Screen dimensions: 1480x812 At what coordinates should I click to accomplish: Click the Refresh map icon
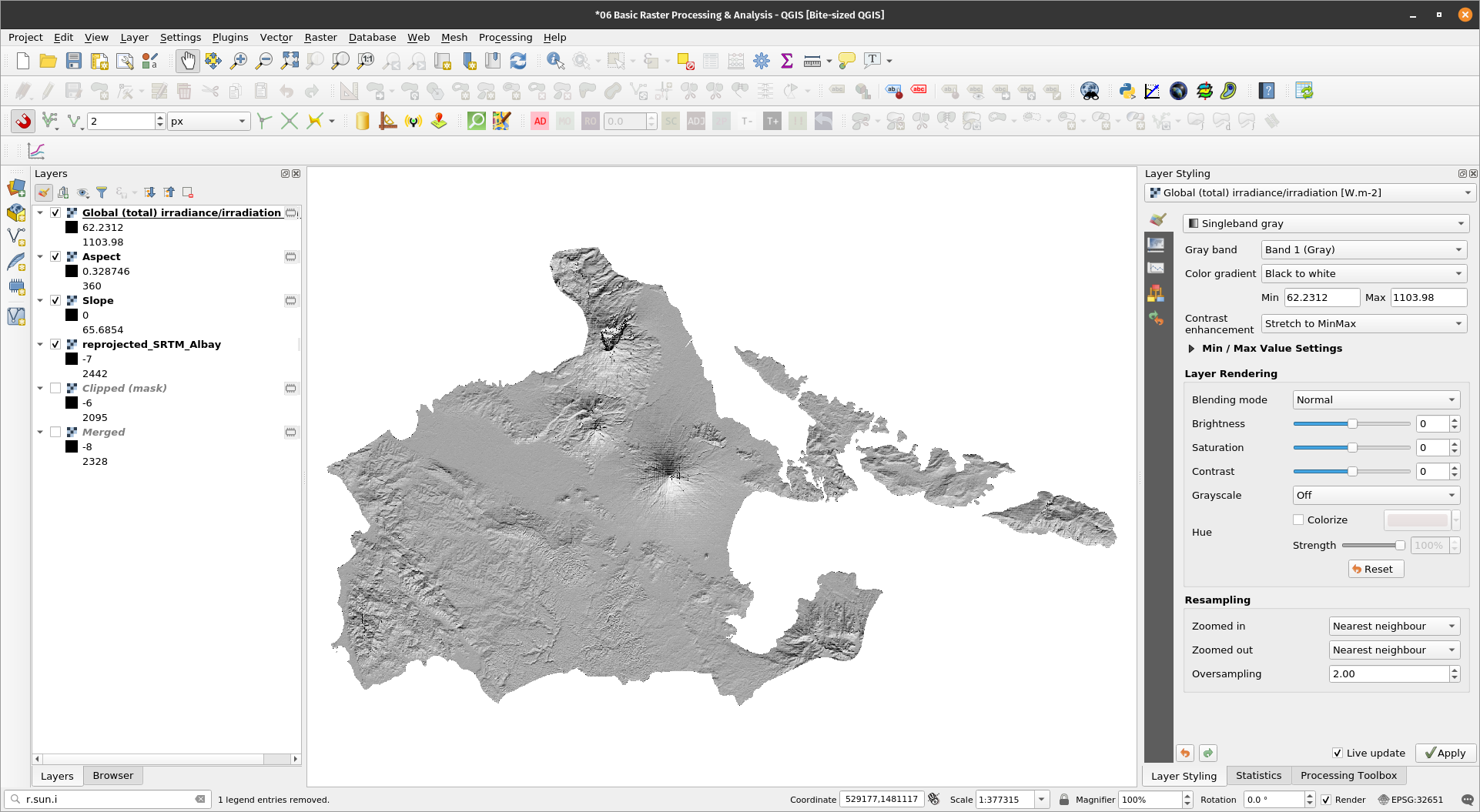tap(518, 61)
